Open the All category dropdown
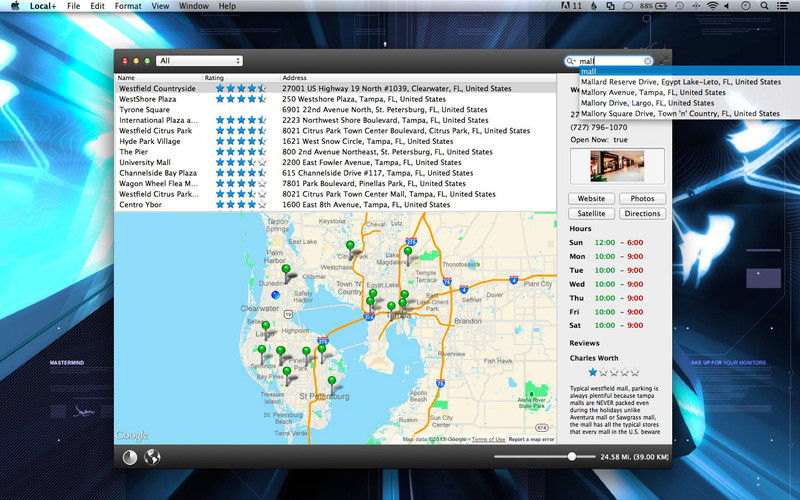Viewport: 800px width, 500px height. (x=199, y=61)
